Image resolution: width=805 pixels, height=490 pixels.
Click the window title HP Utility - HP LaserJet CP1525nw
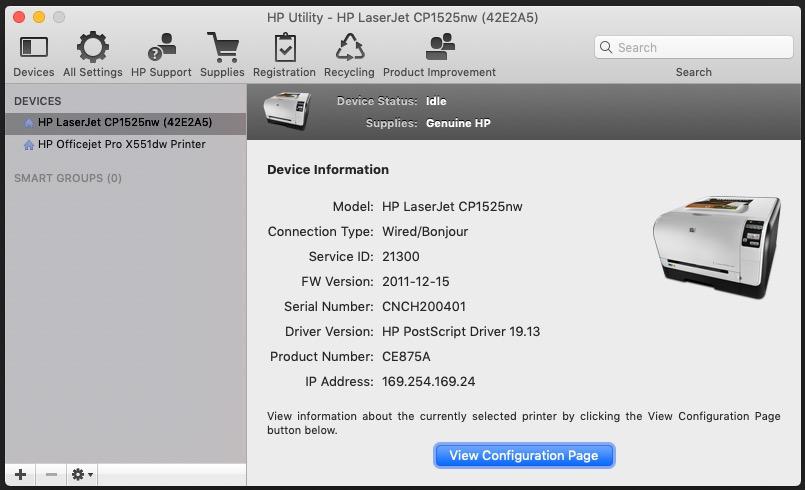[402, 17]
